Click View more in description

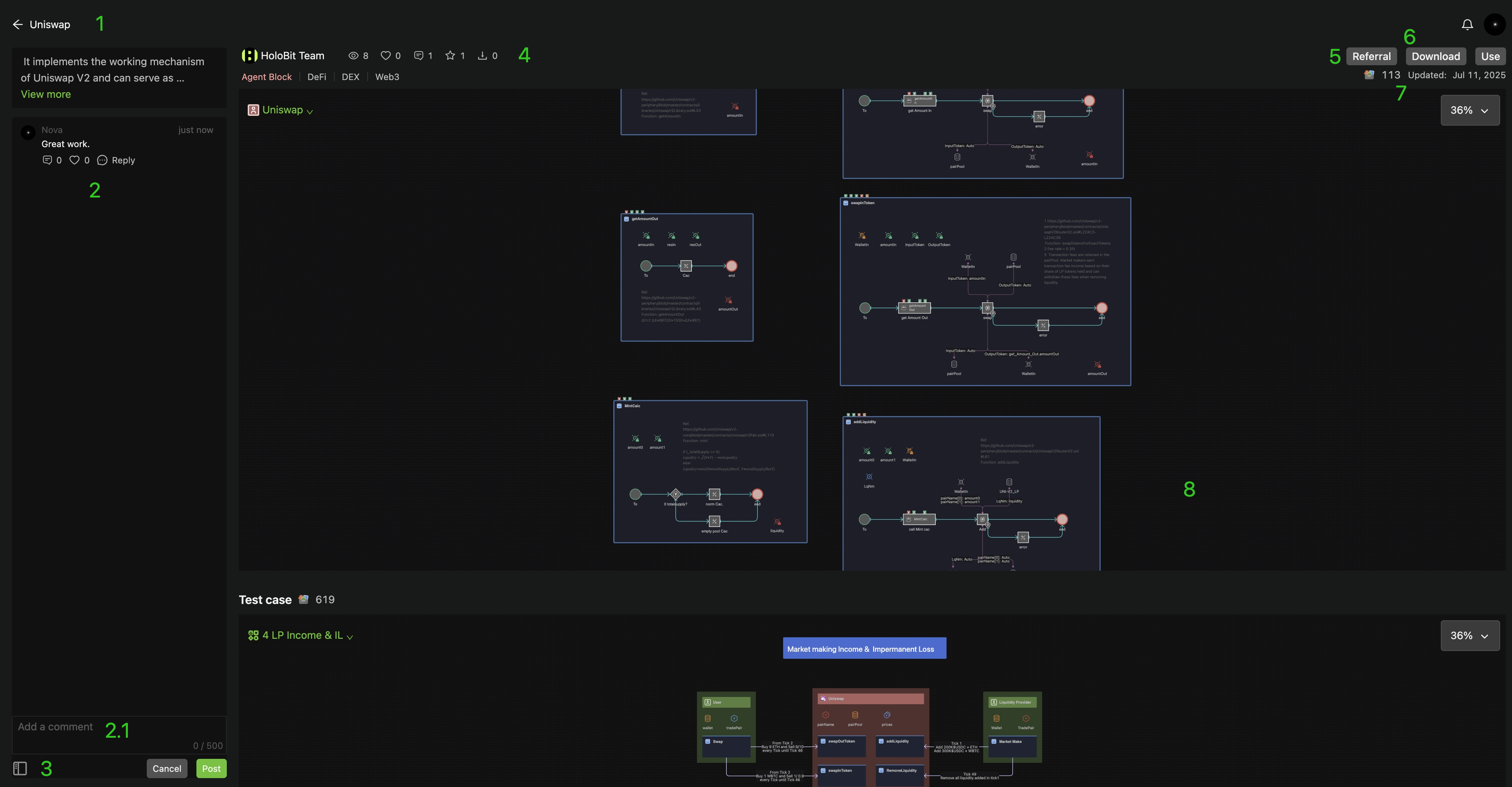pos(46,94)
